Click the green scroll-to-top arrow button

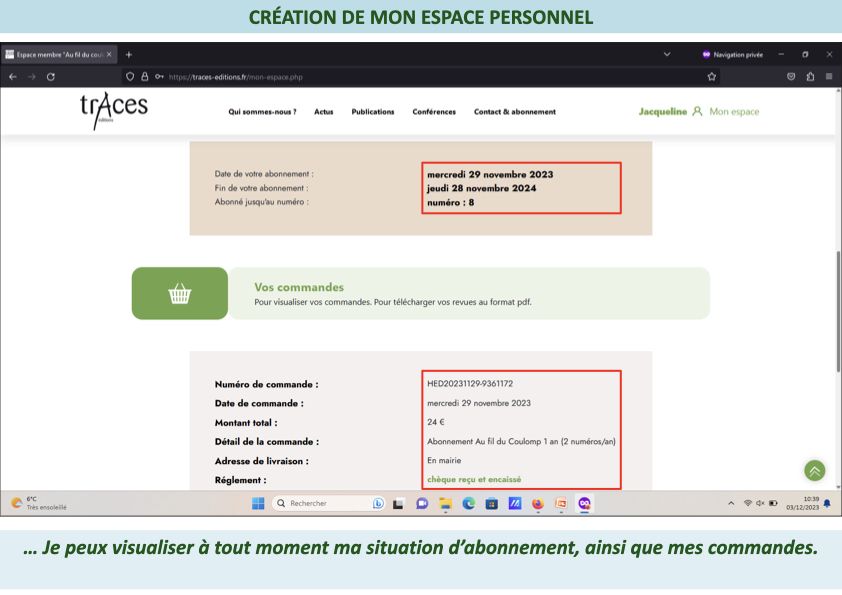point(815,471)
